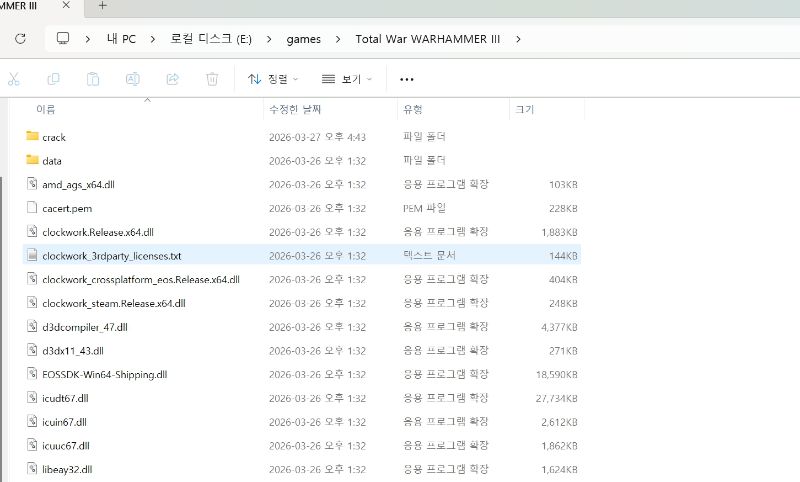Open a new tab with plus button
The image size is (800, 482).
102,6
